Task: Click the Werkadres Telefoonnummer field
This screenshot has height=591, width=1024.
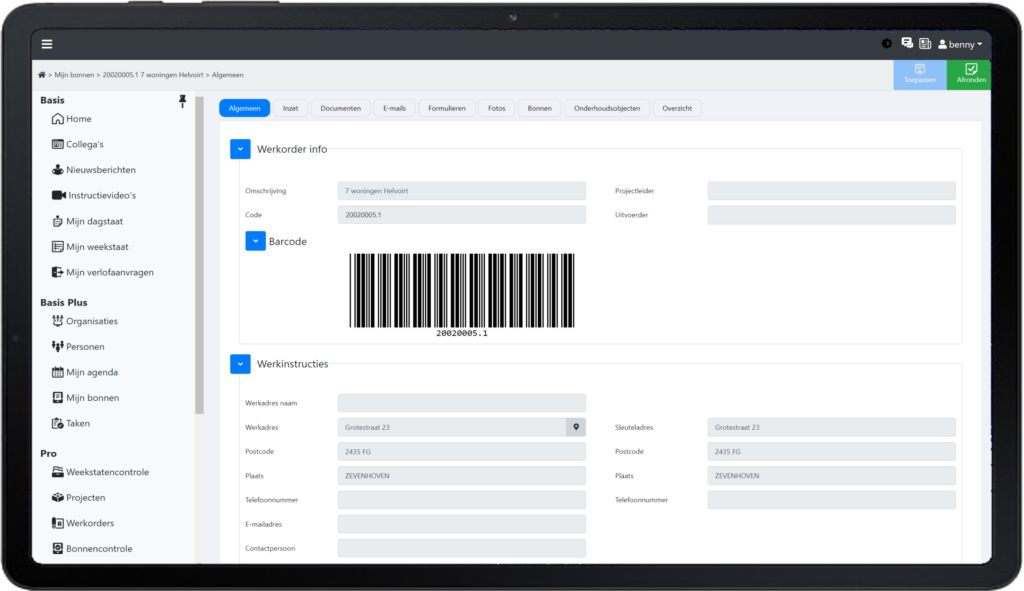Action: click(x=462, y=500)
